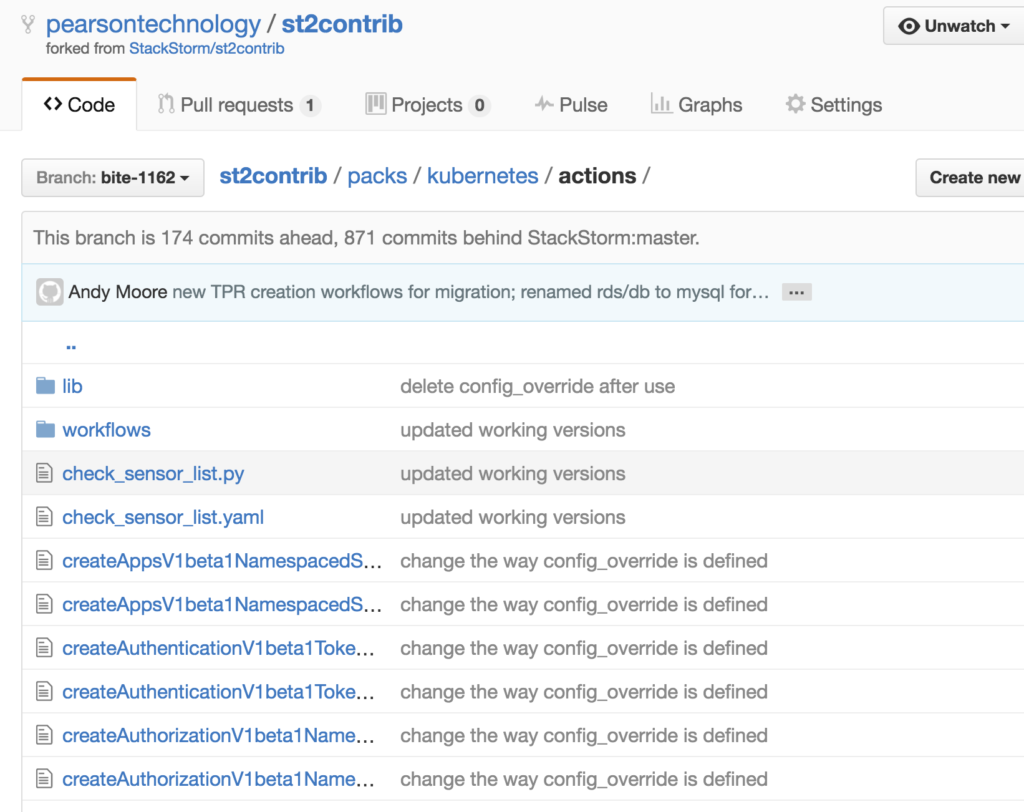Open the Projects tab
The image size is (1024, 812).
point(428,105)
